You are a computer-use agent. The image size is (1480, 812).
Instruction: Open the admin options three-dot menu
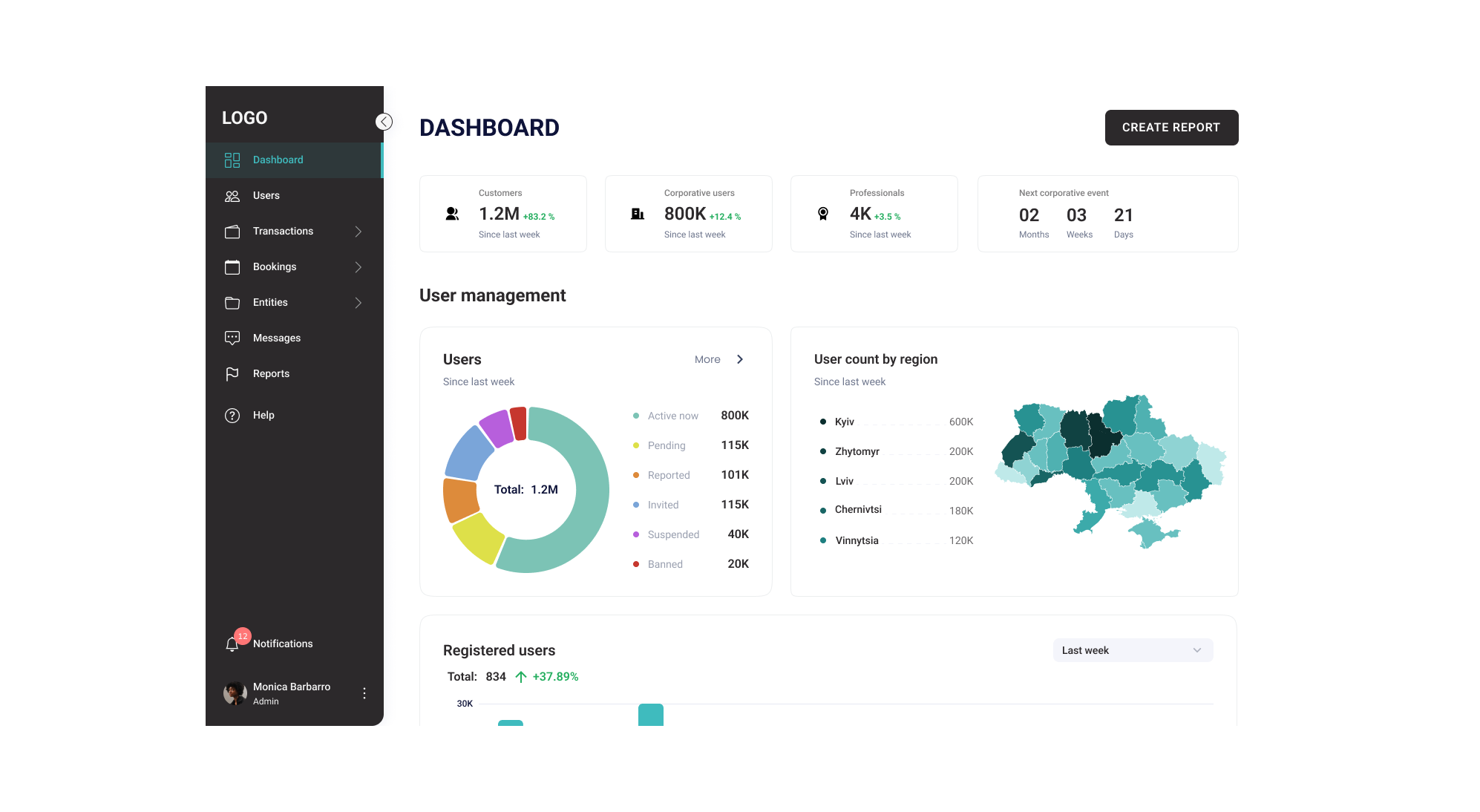pos(364,693)
